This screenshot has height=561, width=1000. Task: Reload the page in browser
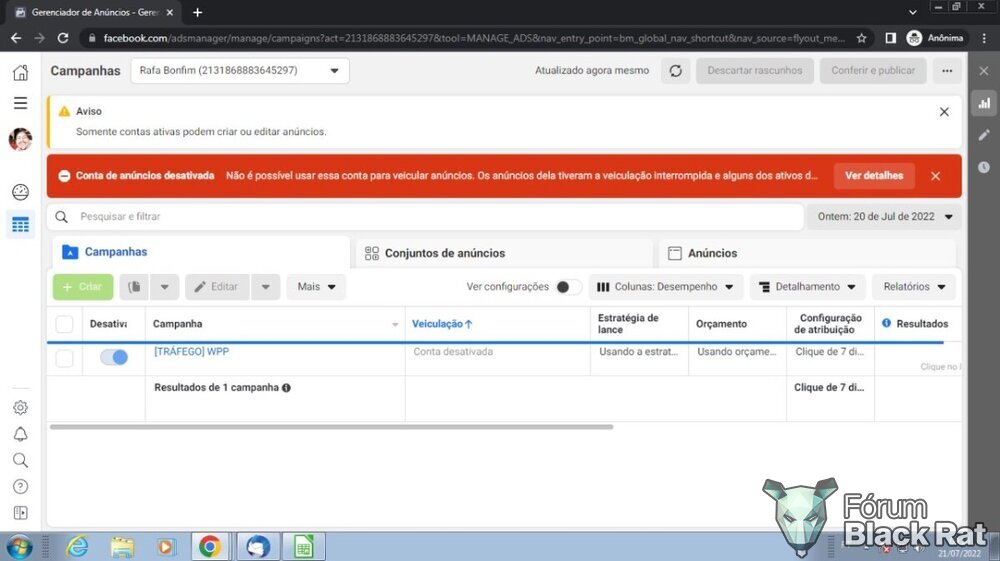[63, 38]
